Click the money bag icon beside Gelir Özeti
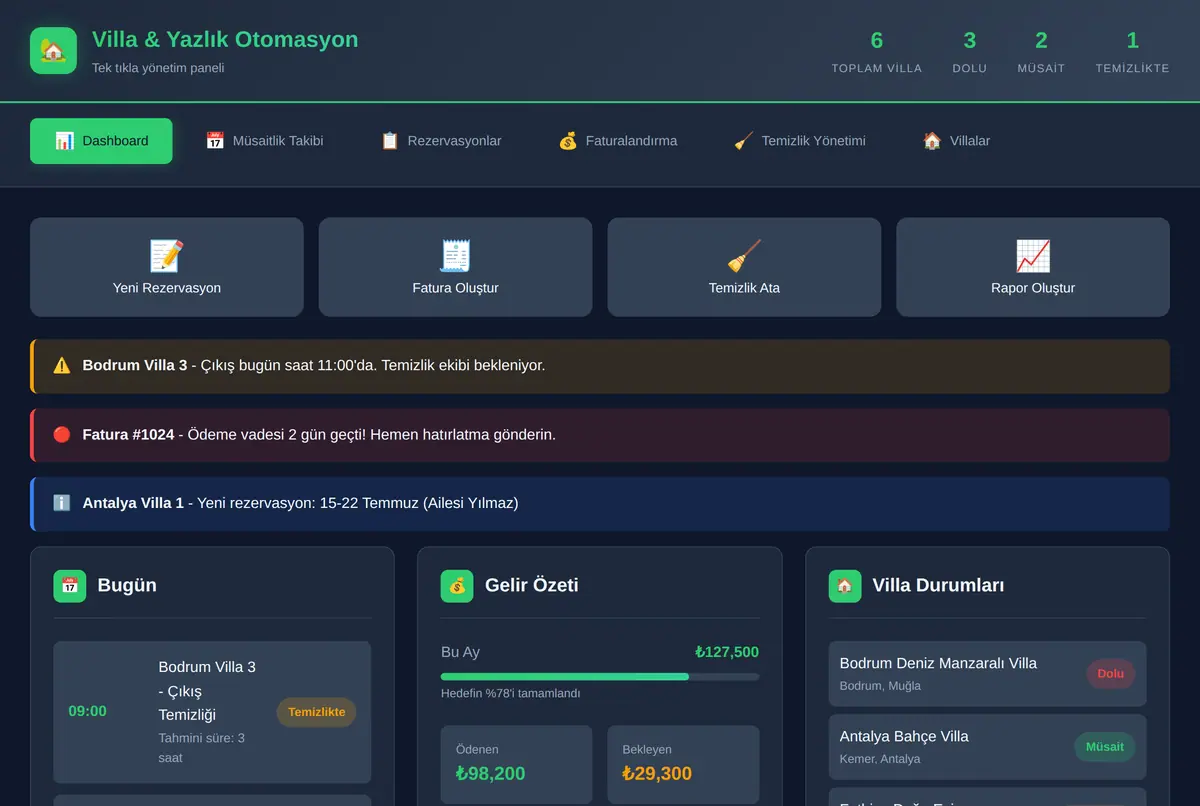The width and height of the screenshot is (1200, 806). (x=457, y=586)
